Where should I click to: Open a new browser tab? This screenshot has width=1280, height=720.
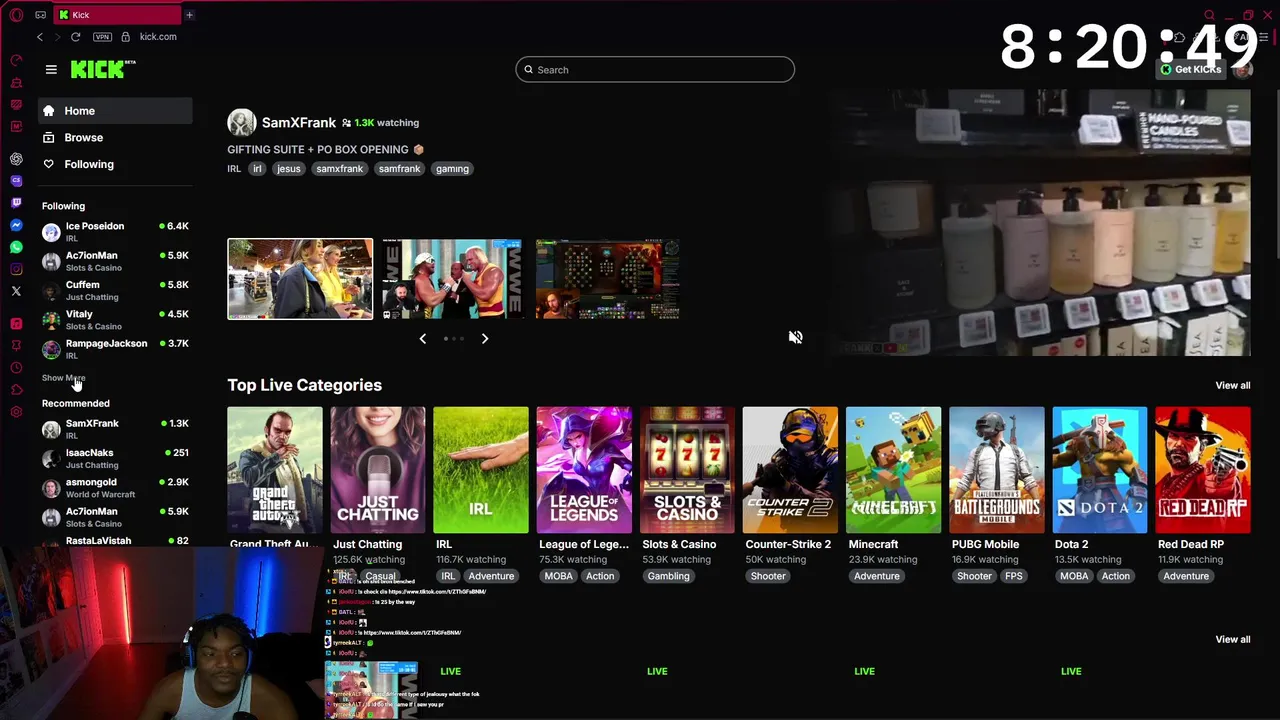189,15
